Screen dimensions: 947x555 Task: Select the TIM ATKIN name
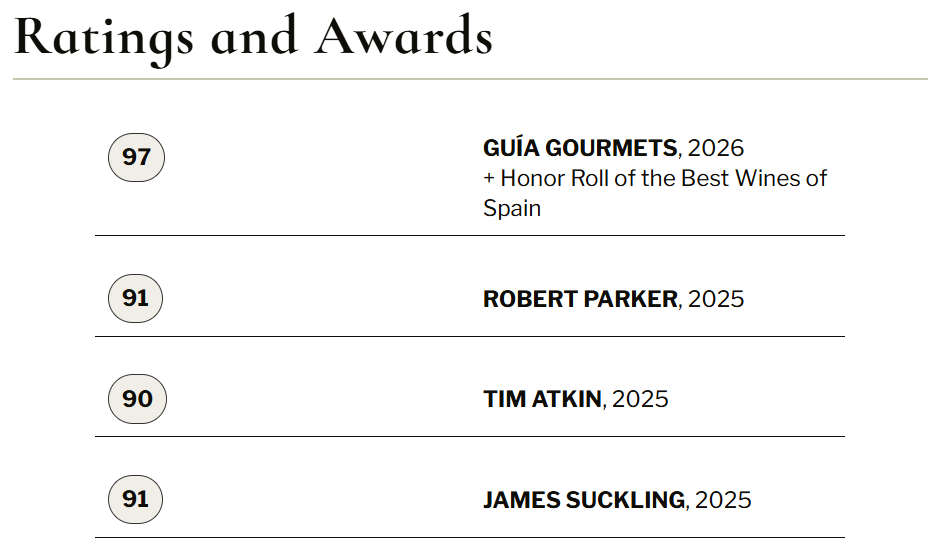tap(542, 399)
